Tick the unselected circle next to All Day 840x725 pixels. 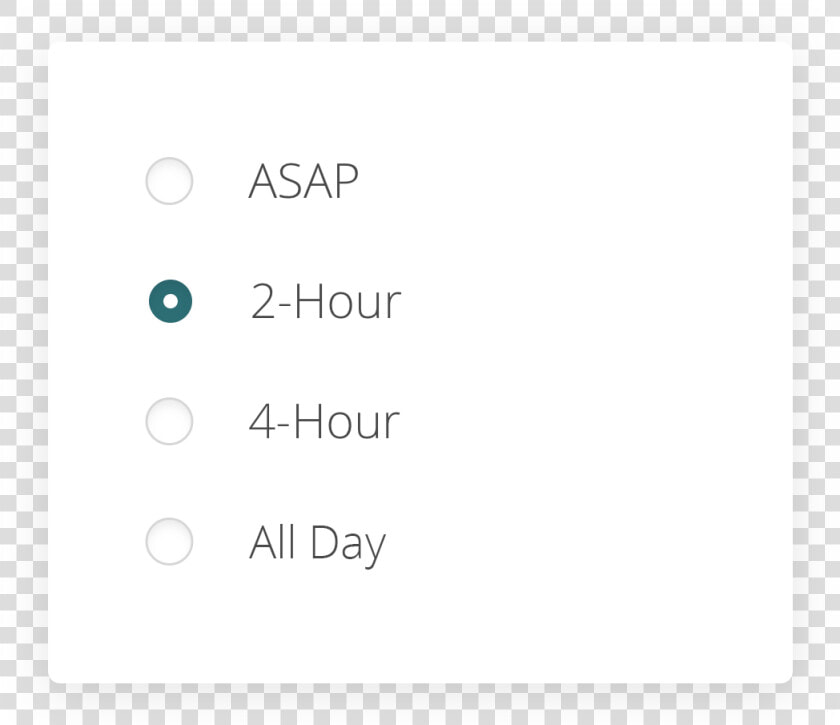pos(169,541)
